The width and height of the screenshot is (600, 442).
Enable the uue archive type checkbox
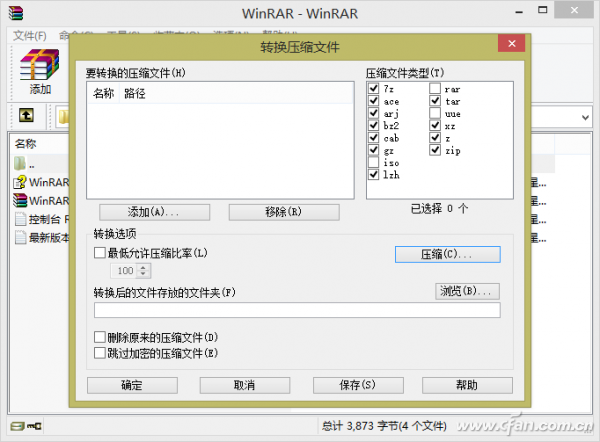435,113
